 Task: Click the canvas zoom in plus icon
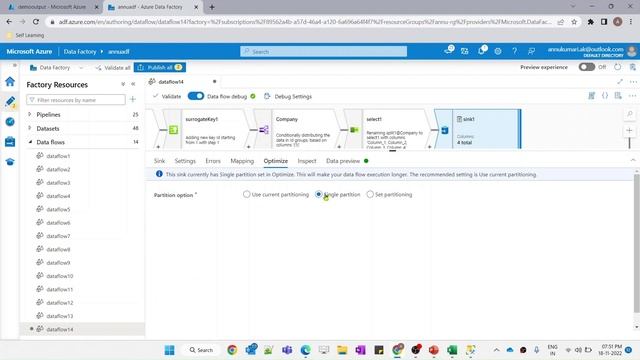(x=629, y=131)
